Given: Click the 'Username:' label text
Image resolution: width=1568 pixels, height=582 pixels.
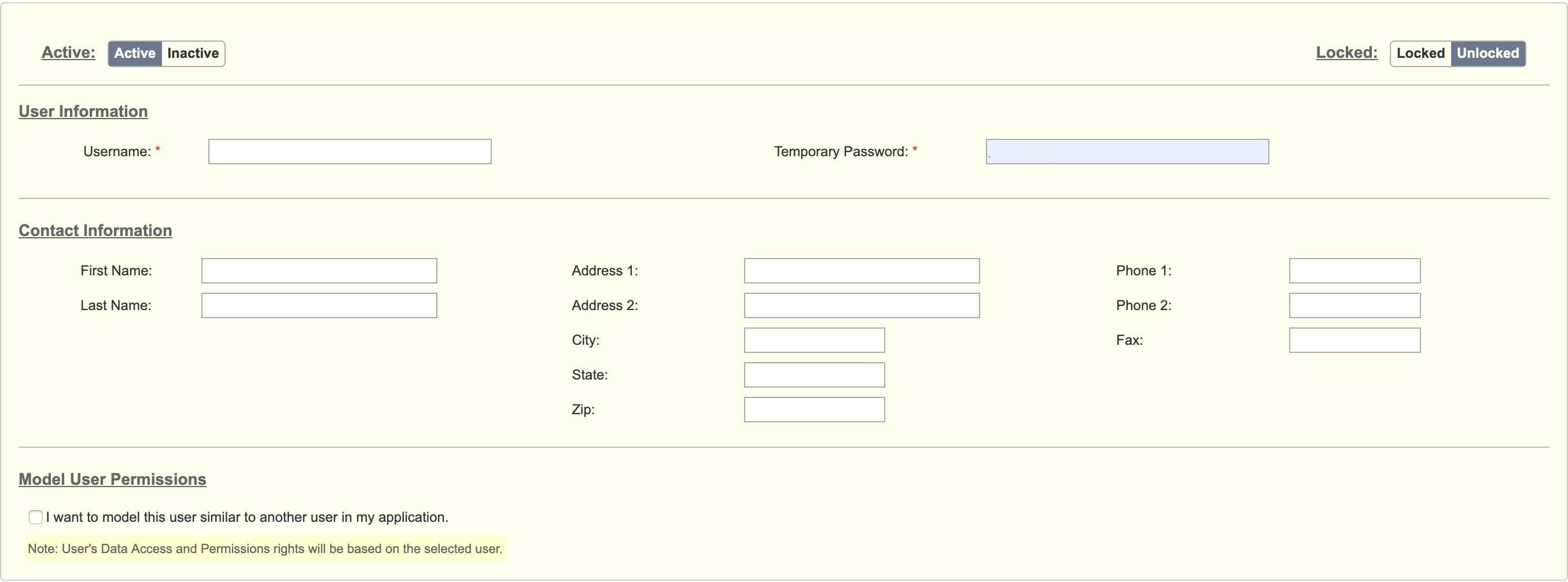Looking at the screenshot, I should pyautogui.click(x=117, y=152).
